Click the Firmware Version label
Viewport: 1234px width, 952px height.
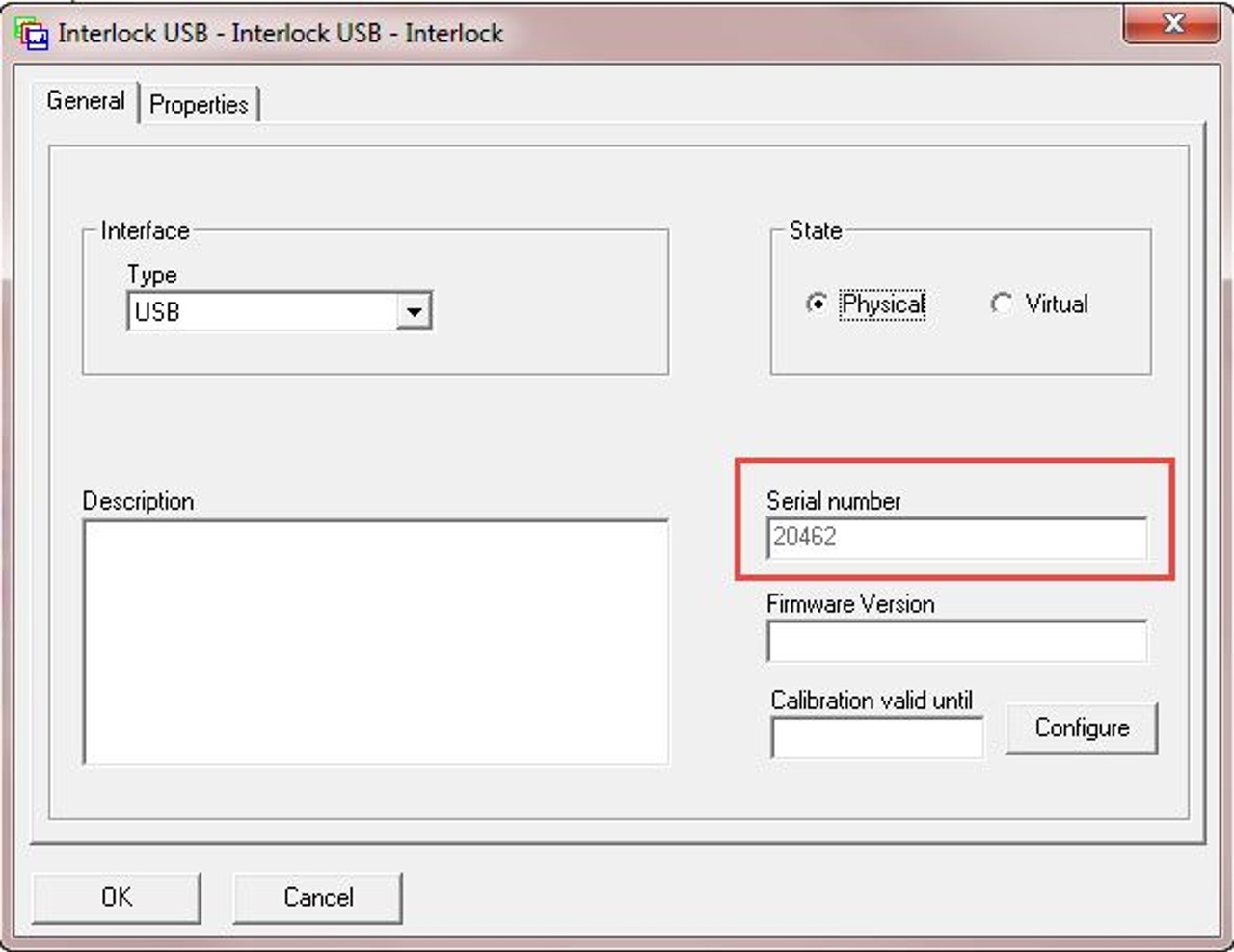tap(850, 604)
